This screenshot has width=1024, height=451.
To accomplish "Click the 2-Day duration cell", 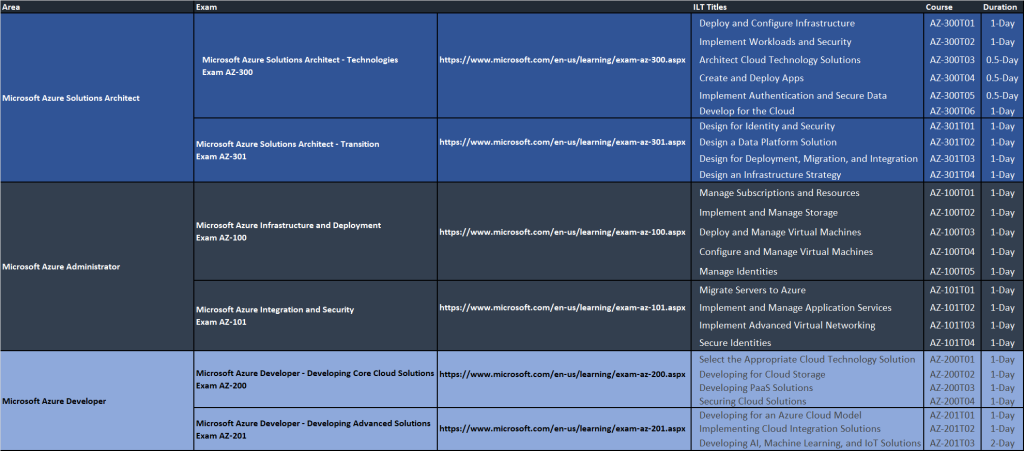I will [x=1002, y=443].
